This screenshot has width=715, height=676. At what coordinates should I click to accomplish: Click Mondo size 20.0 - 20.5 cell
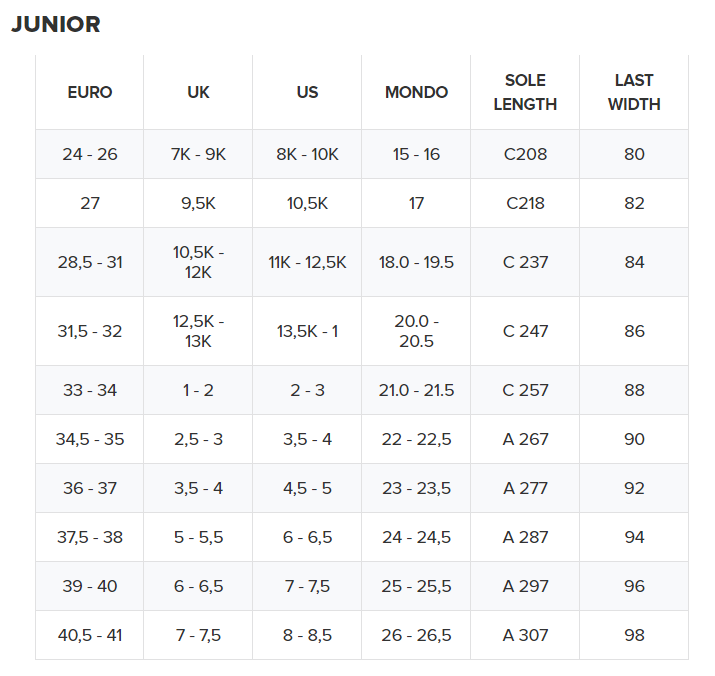(416, 331)
